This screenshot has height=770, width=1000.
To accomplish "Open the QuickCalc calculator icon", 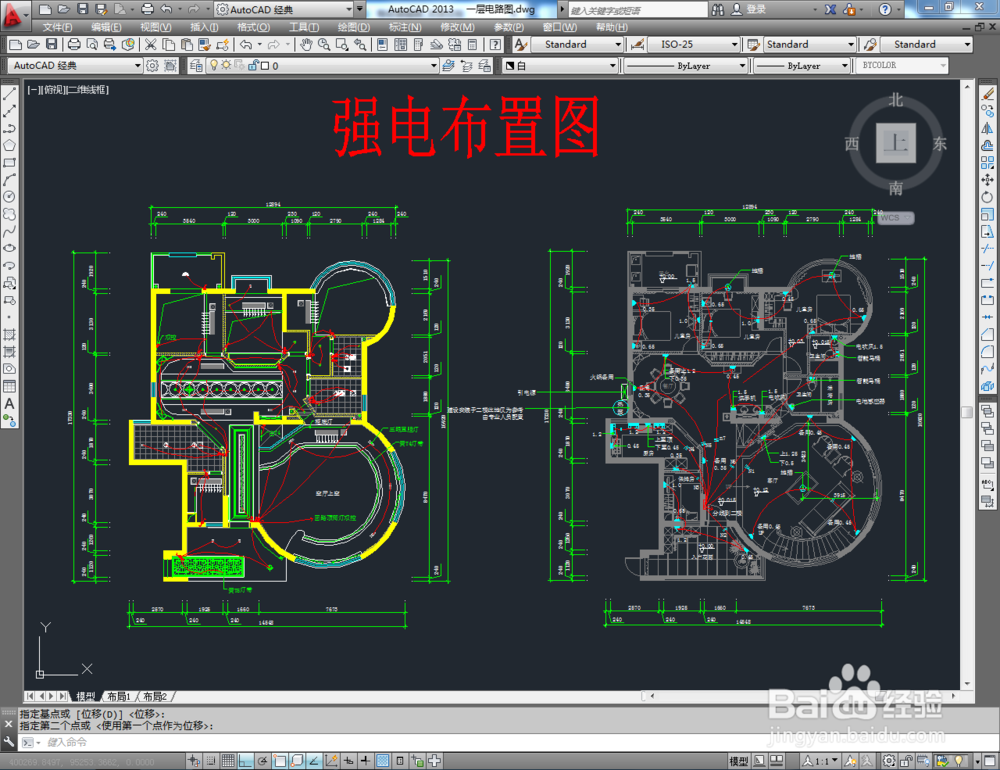I will [x=473, y=44].
